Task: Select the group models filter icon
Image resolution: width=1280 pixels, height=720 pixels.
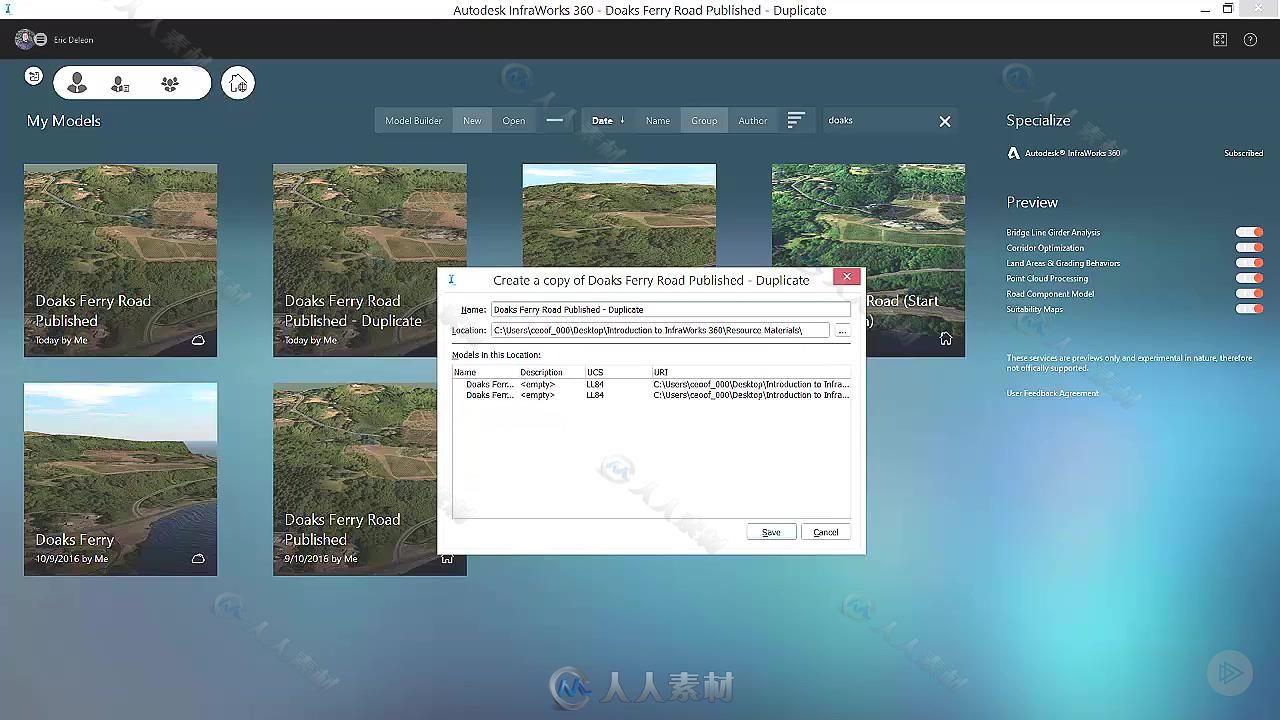Action: 170,84
